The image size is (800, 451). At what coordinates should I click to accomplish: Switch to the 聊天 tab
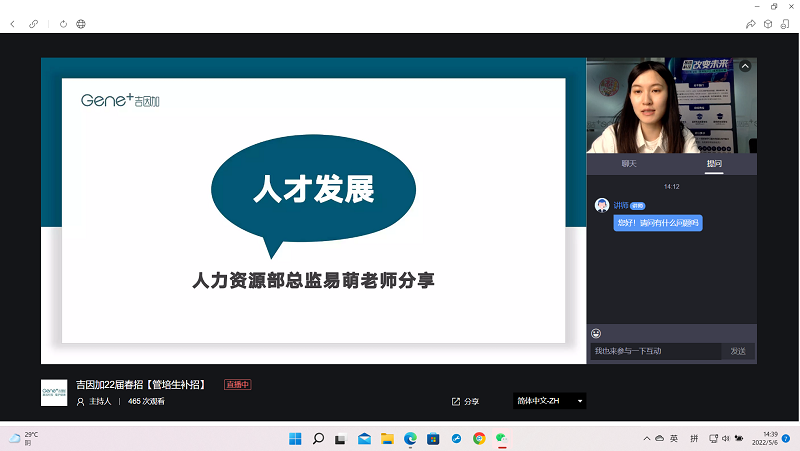tap(628, 163)
